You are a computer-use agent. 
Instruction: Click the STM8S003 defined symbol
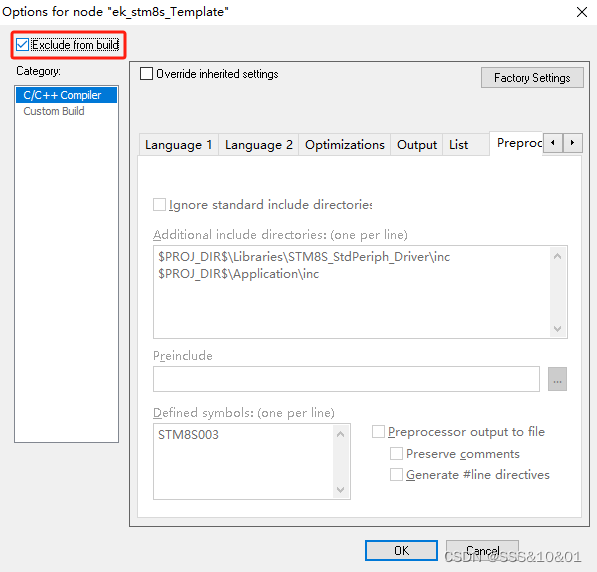[188, 435]
